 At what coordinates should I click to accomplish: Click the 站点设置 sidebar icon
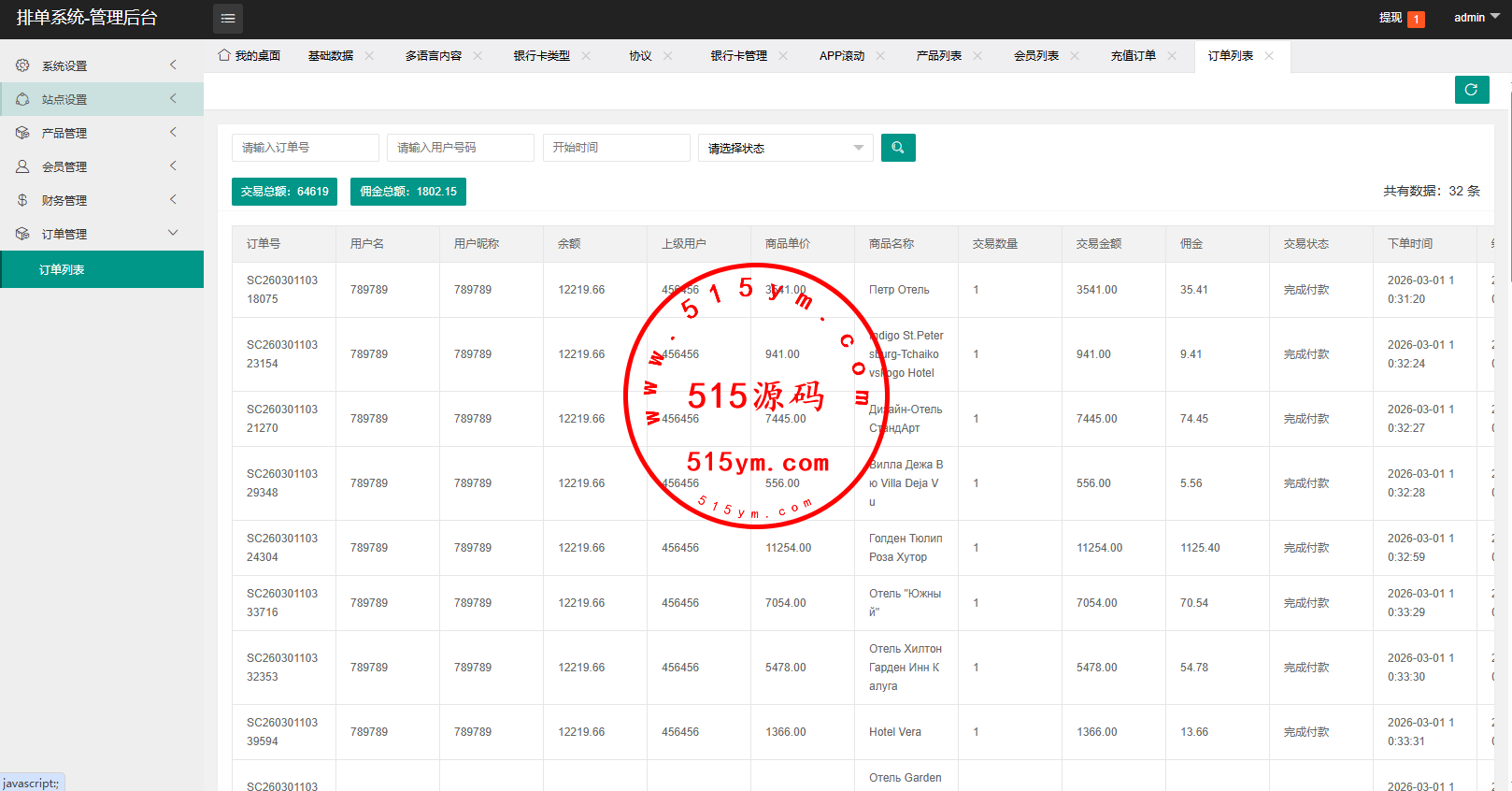(x=22, y=99)
